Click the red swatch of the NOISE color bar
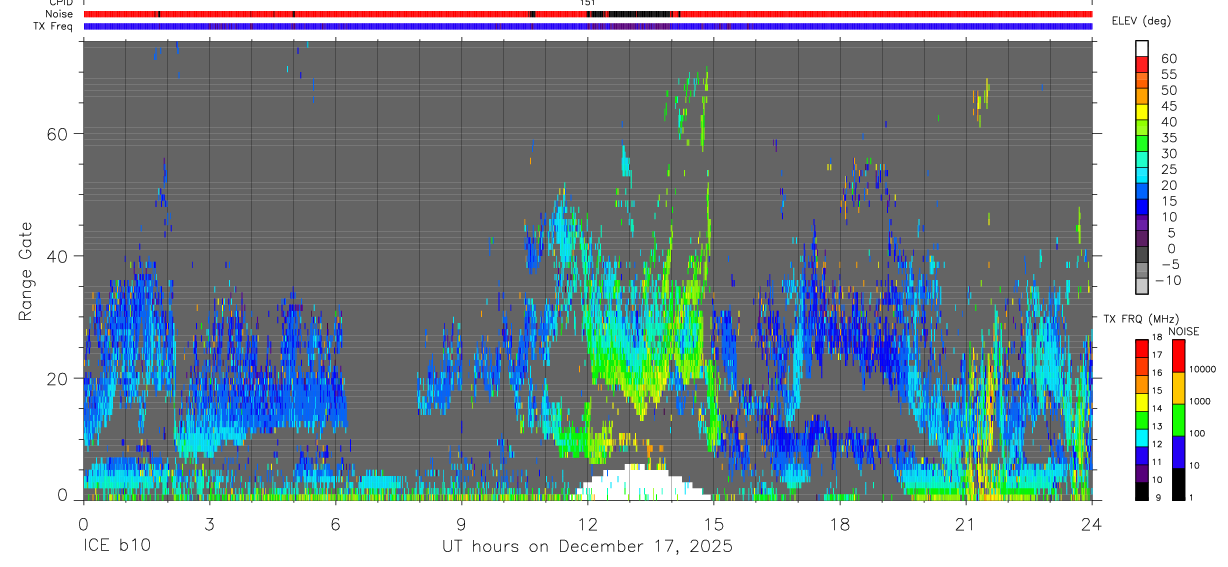The height and width of the screenshot is (567, 1228). point(1178,356)
